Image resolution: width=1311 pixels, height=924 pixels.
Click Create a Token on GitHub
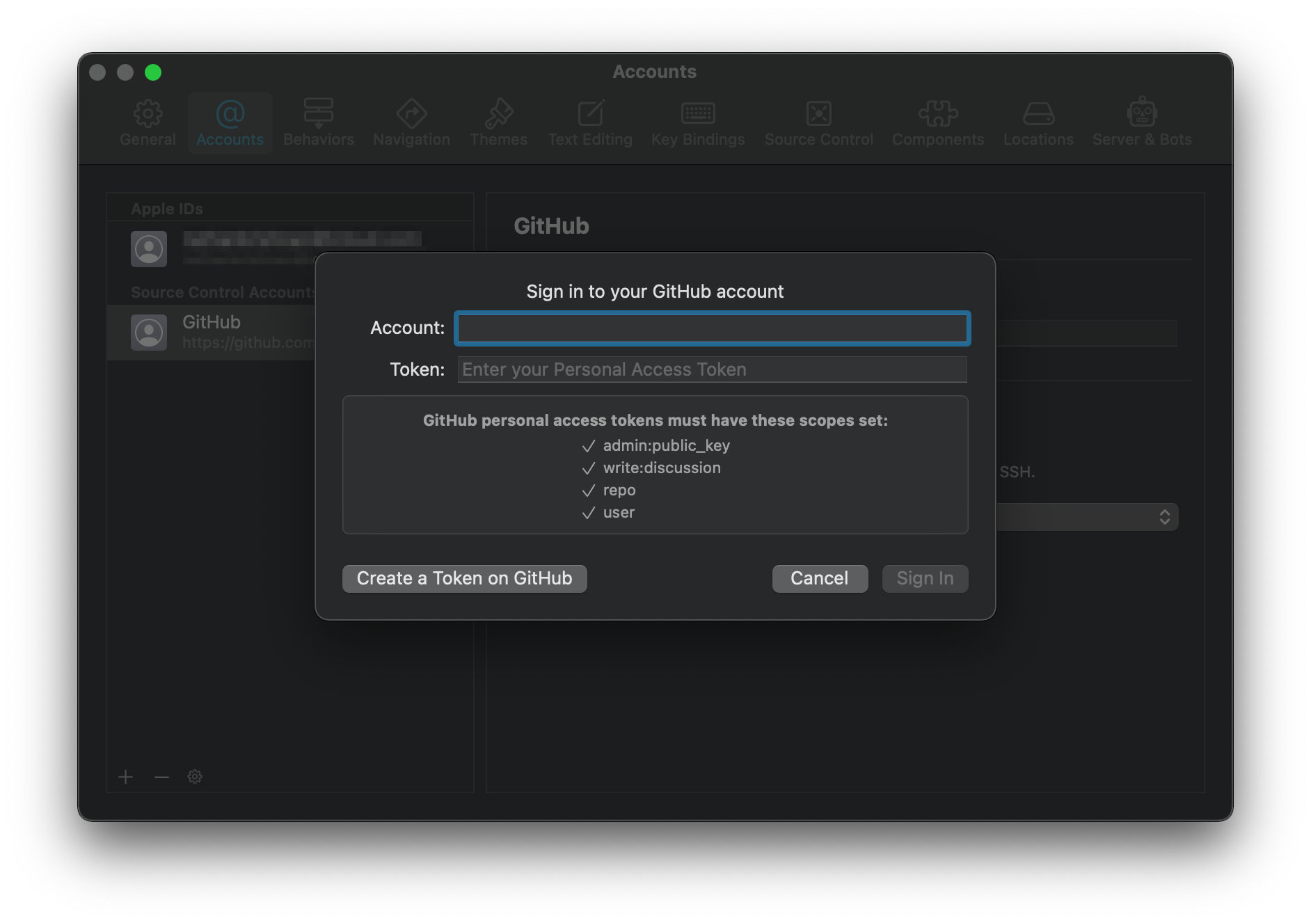(x=464, y=578)
